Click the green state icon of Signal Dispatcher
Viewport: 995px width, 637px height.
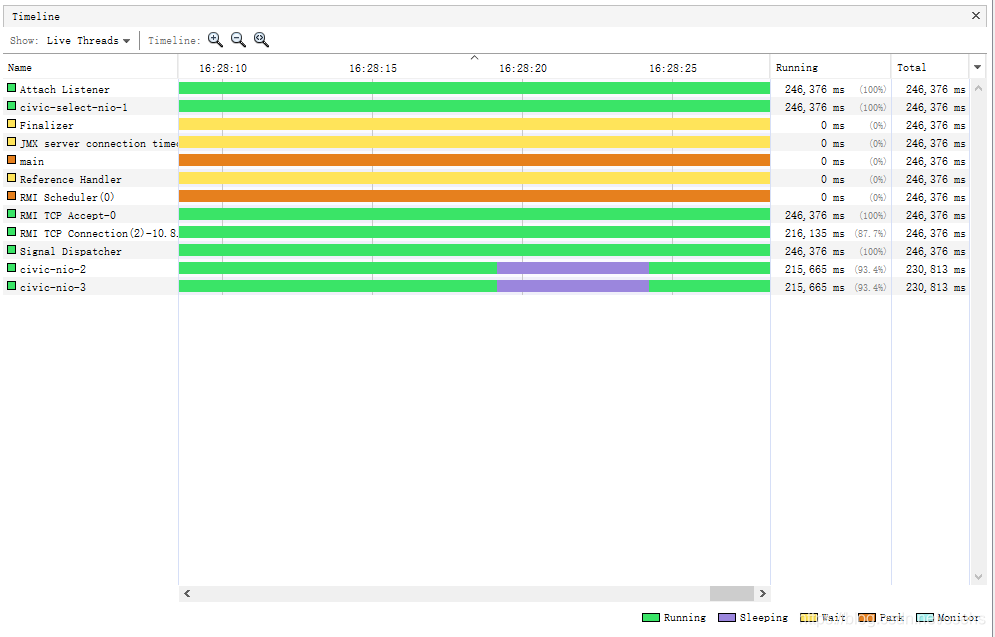click(11, 250)
